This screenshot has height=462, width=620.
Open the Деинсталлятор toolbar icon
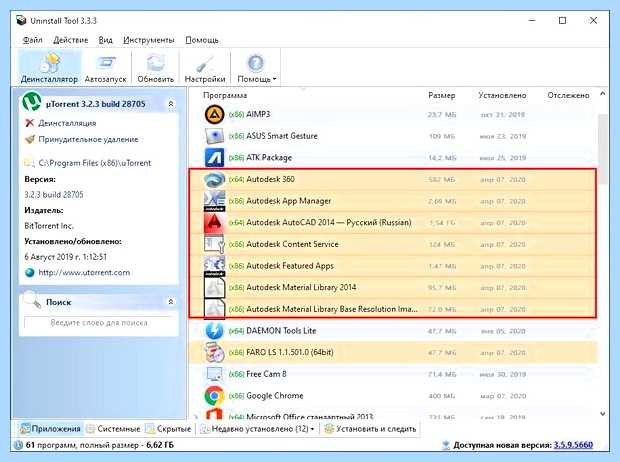coord(49,67)
